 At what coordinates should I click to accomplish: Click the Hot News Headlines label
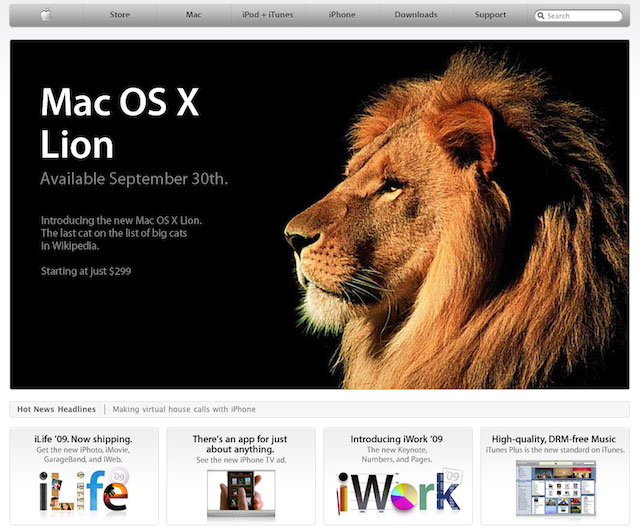(x=56, y=409)
